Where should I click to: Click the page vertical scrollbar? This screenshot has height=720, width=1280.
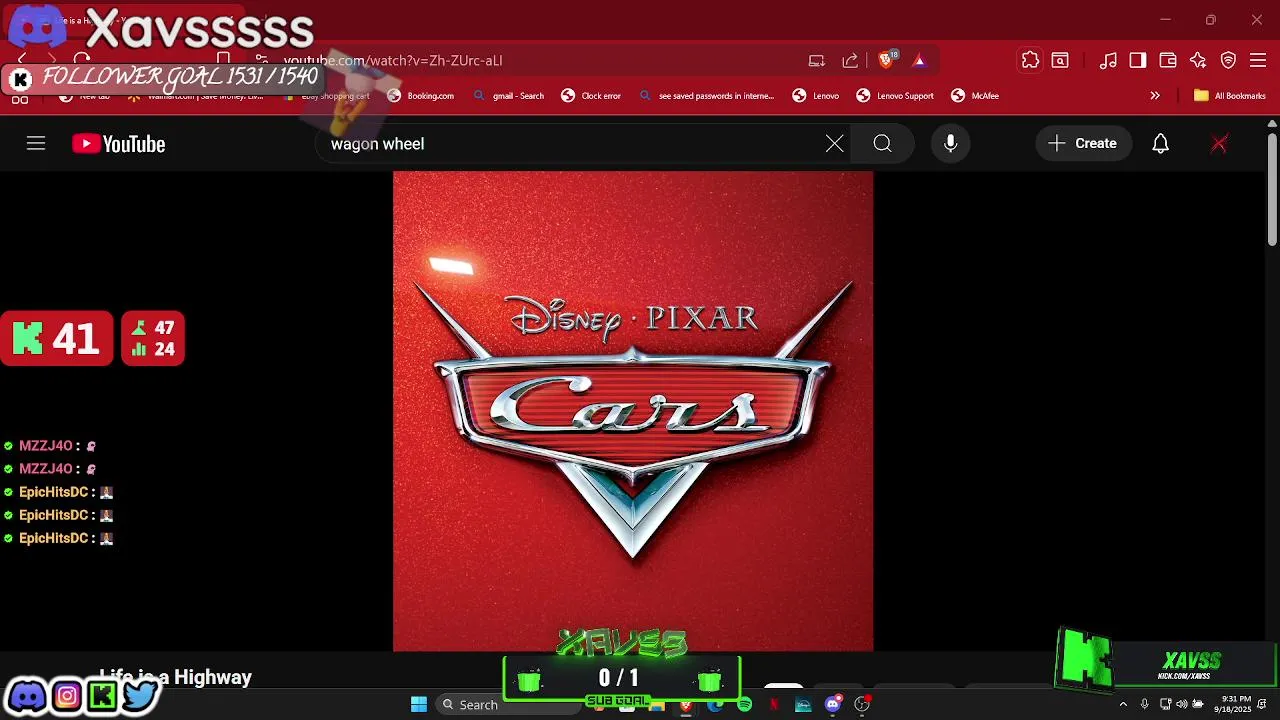pyautogui.click(x=1272, y=190)
